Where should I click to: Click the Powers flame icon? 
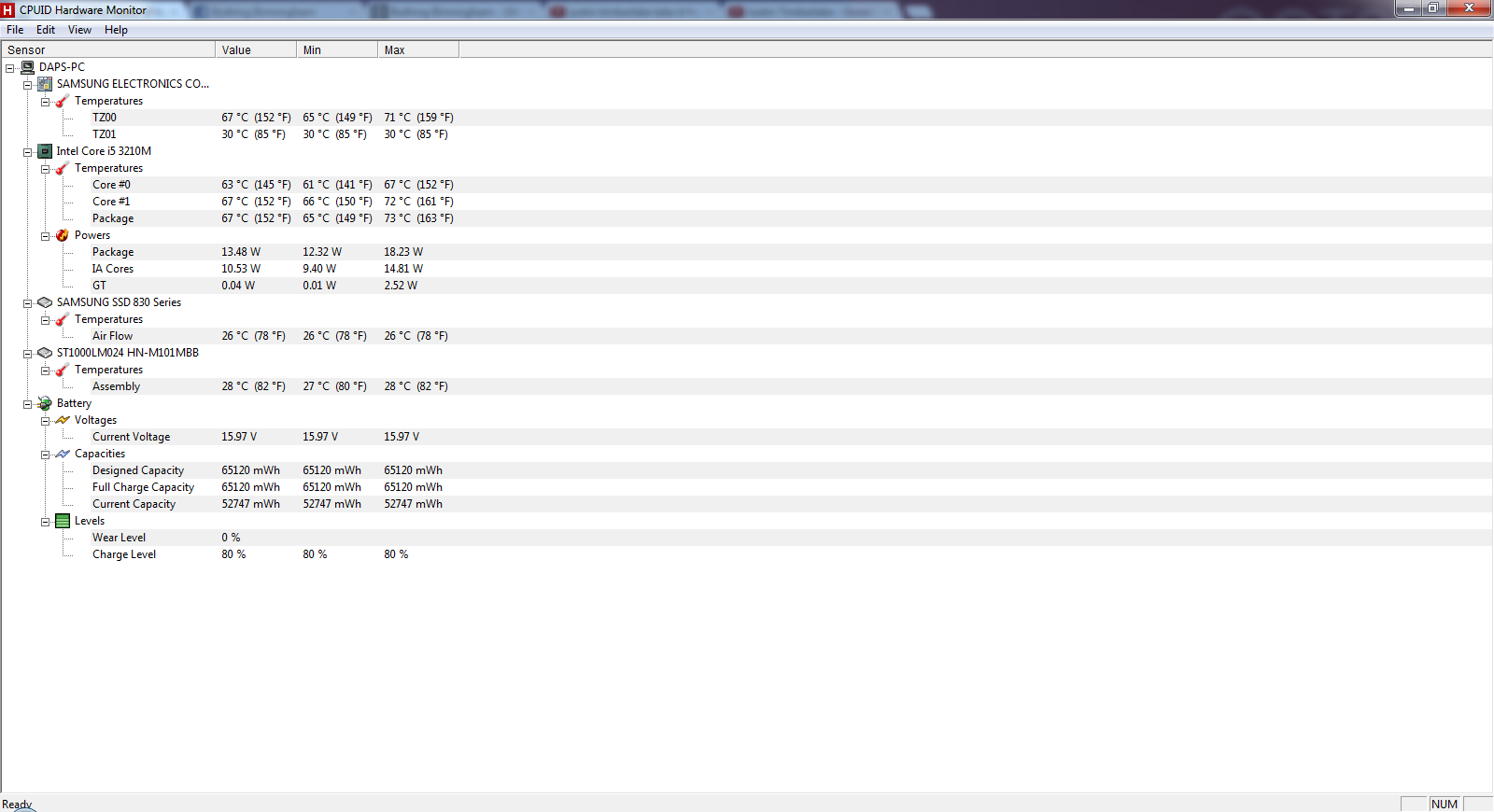coord(63,235)
